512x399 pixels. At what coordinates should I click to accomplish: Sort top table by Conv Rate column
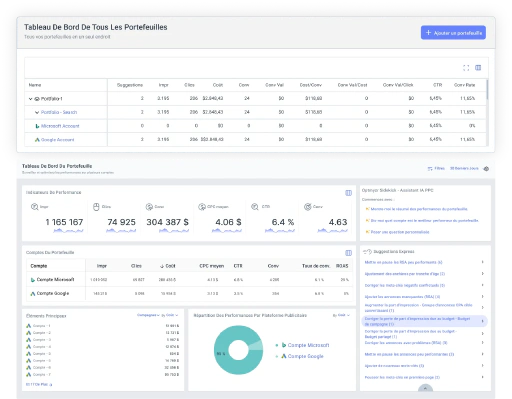tap(464, 85)
